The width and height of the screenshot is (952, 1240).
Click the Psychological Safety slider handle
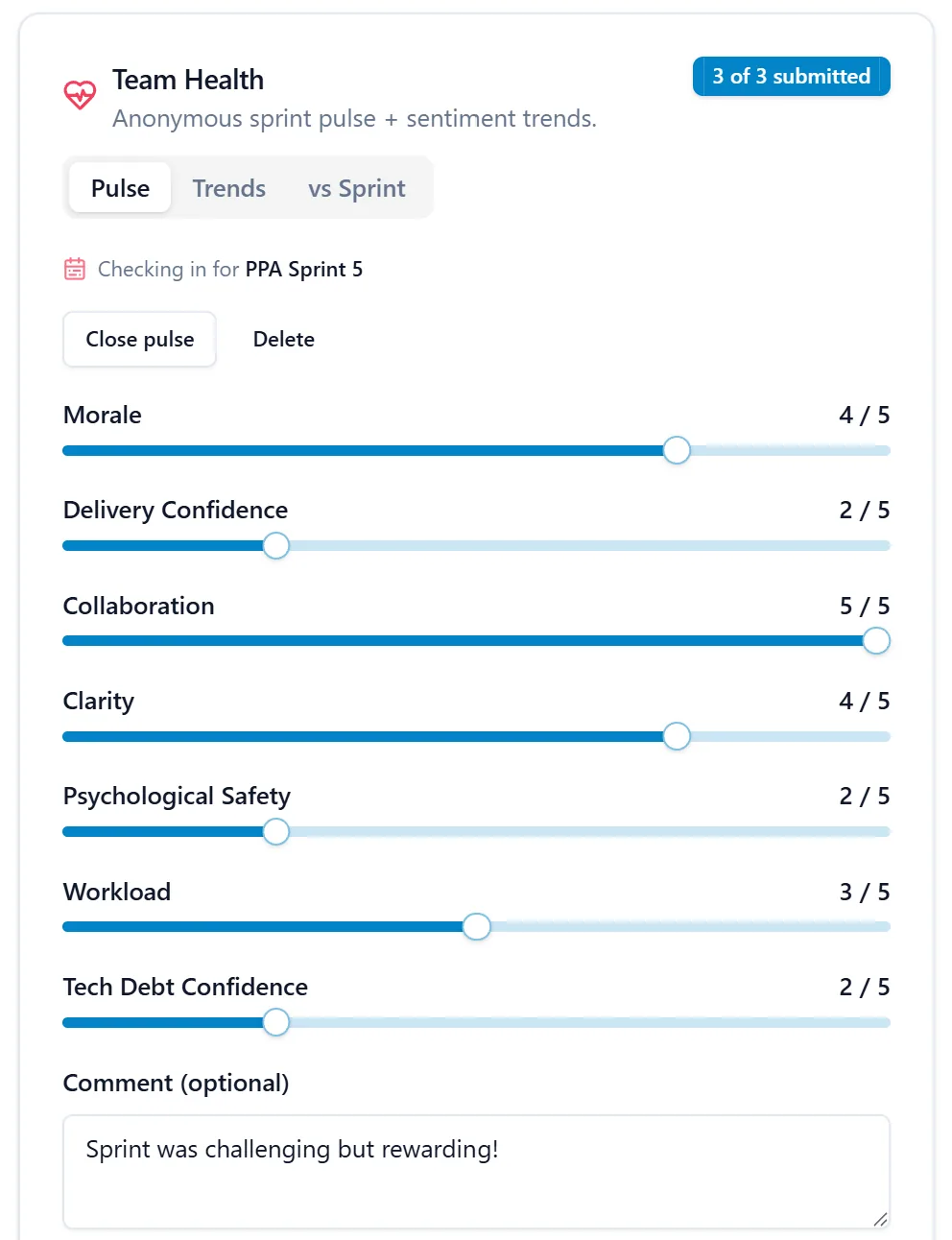[276, 832]
